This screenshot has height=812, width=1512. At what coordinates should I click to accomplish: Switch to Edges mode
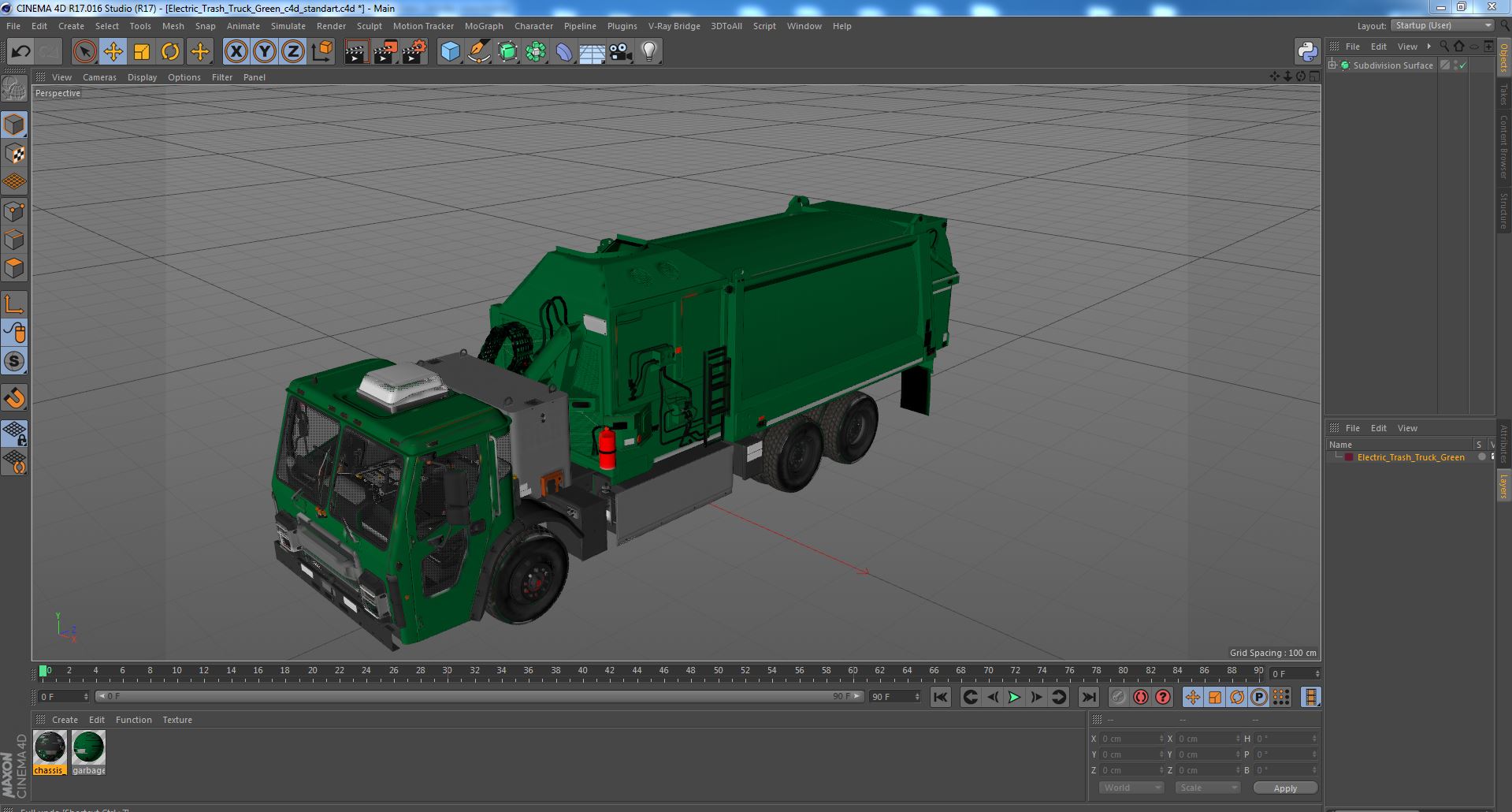coord(14,240)
